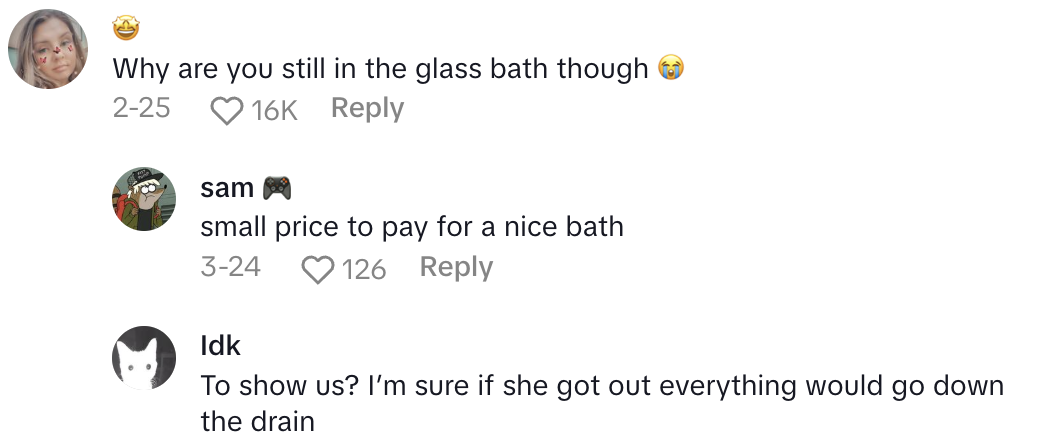Click the game controller emoji beside sam
Image resolution: width=1038 pixels, height=446 pixels.
pyautogui.click(x=276, y=188)
